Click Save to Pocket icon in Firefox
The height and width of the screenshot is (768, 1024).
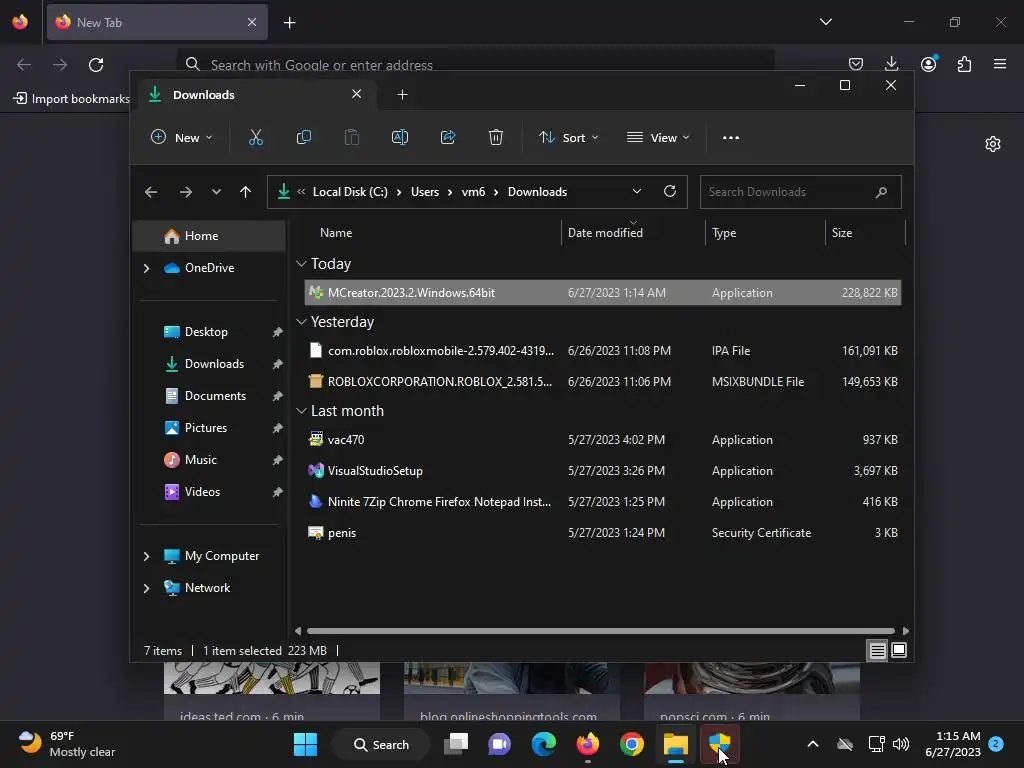(x=856, y=64)
